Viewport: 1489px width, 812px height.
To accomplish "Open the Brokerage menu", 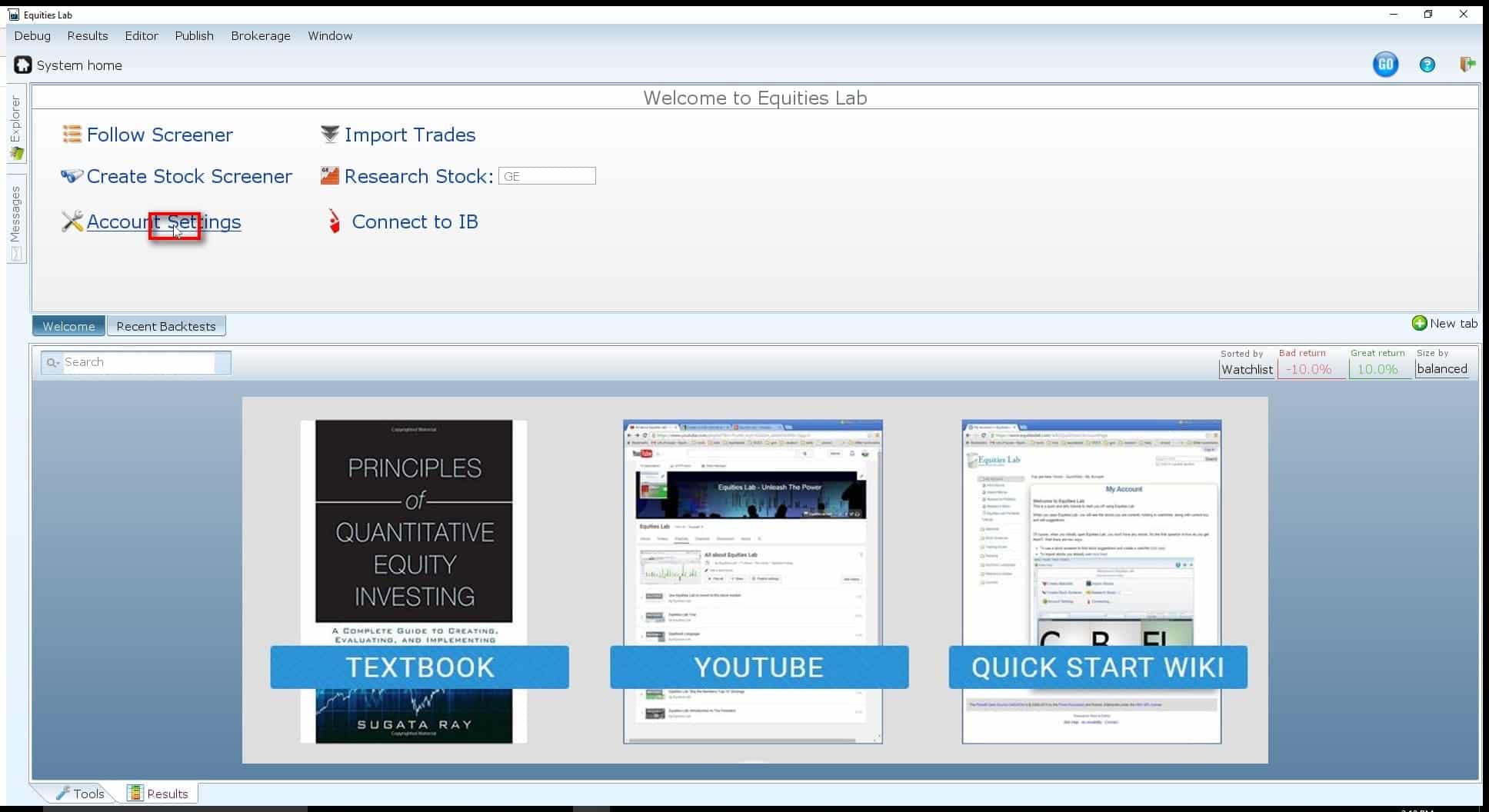I will coord(261,36).
